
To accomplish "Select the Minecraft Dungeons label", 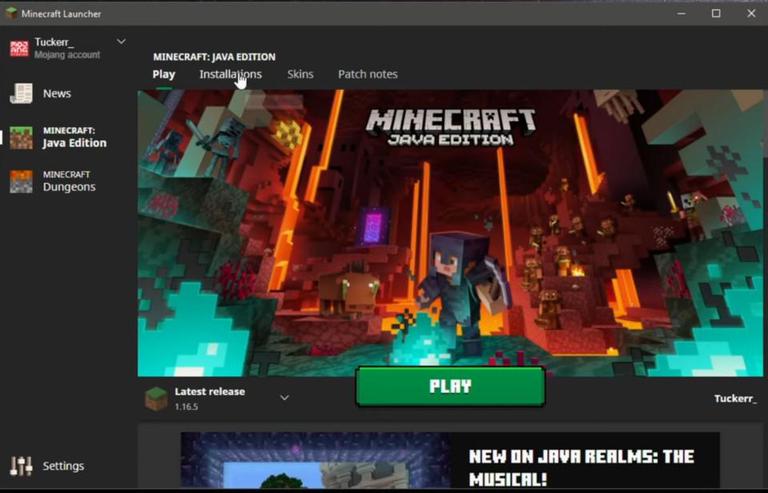I will tap(69, 181).
